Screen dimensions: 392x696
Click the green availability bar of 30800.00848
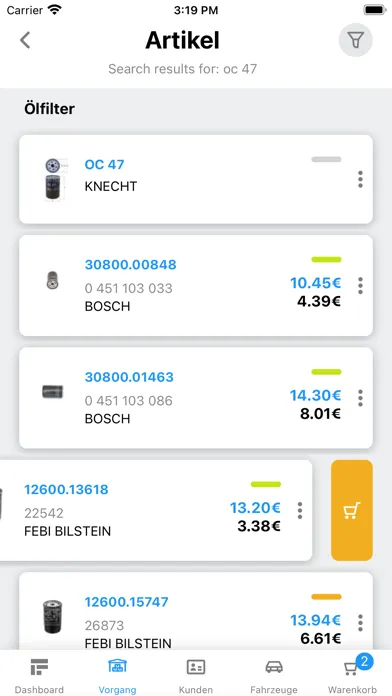[326, 260]
